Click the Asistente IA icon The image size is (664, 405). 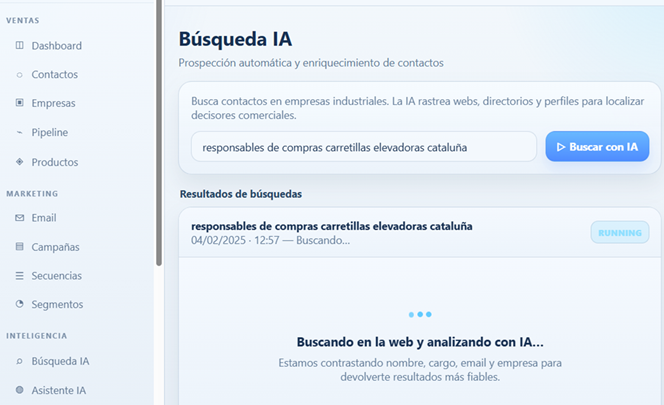pyautogui.click(x=20, y=389)
